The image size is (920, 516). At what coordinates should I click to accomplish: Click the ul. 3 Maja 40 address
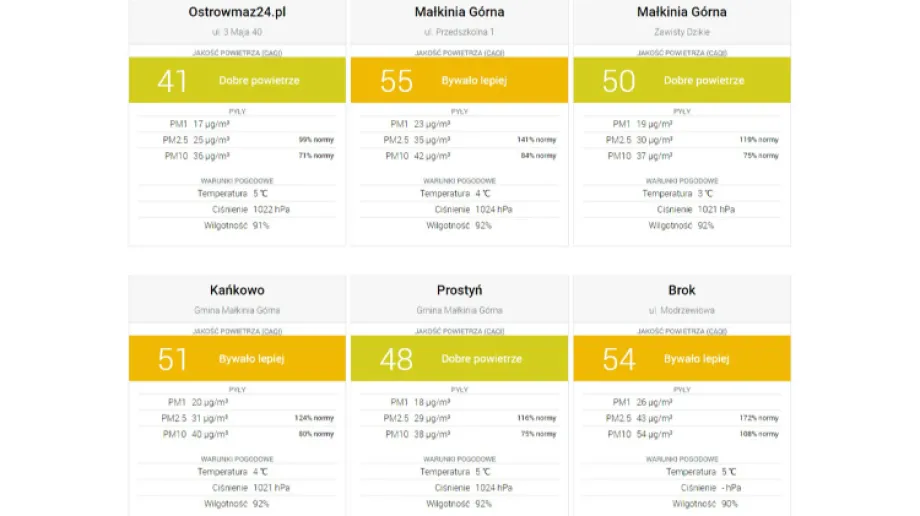(x=236, y=32)
